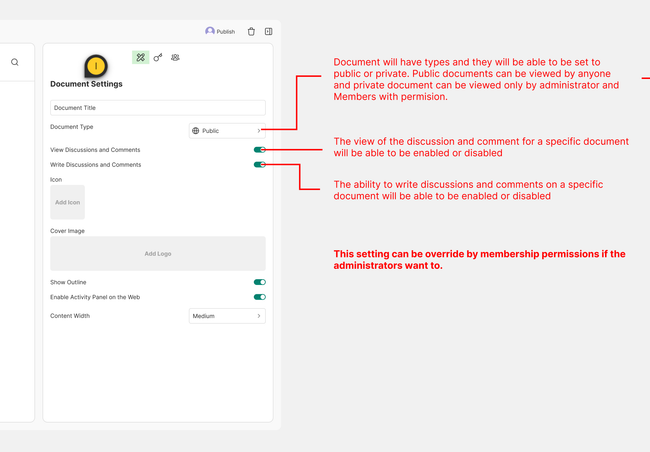This screenshot has width=650, height=452.
Task: Click the Document Title input field
Action: pos(157,107)
